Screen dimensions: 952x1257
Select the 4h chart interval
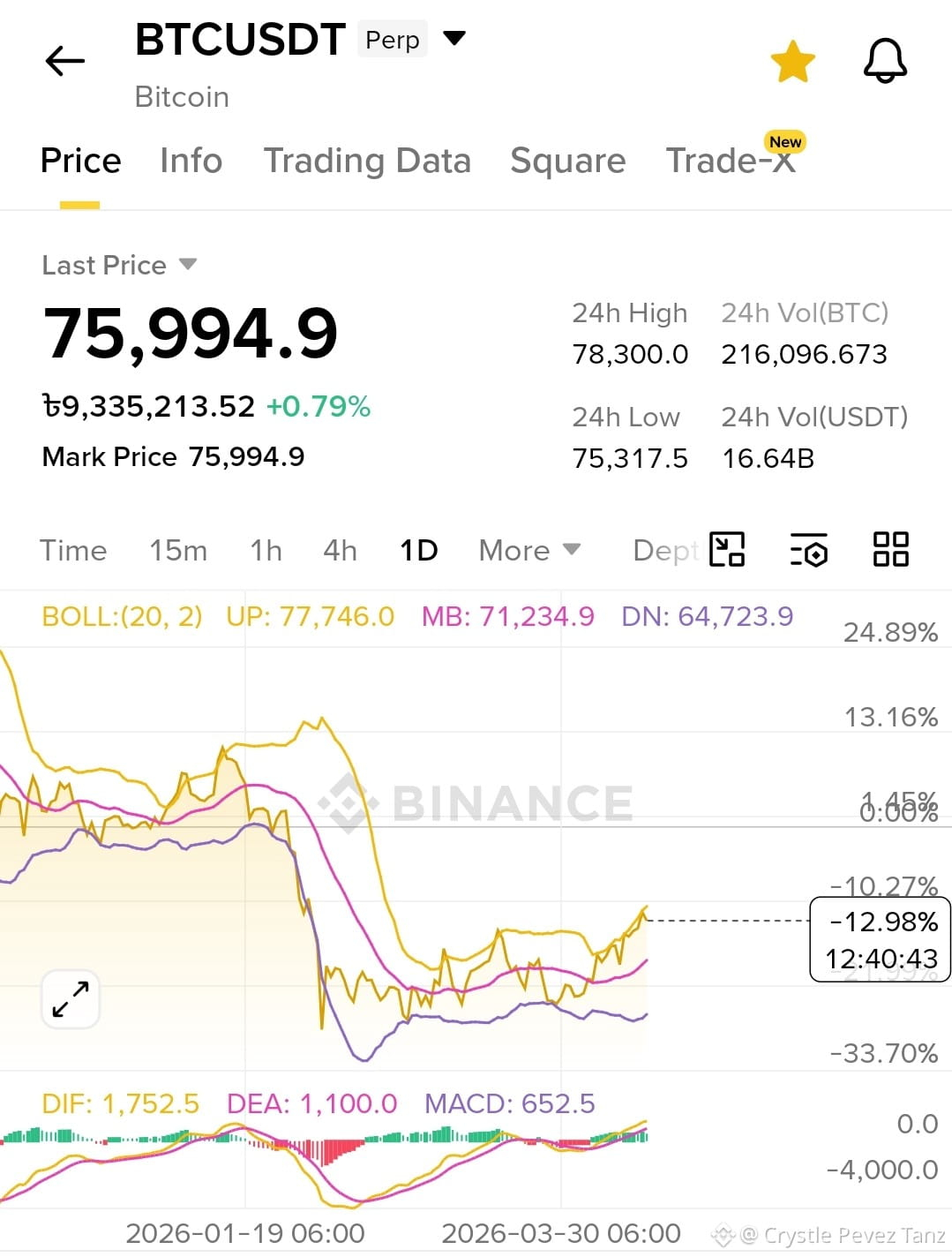[340, 550]
